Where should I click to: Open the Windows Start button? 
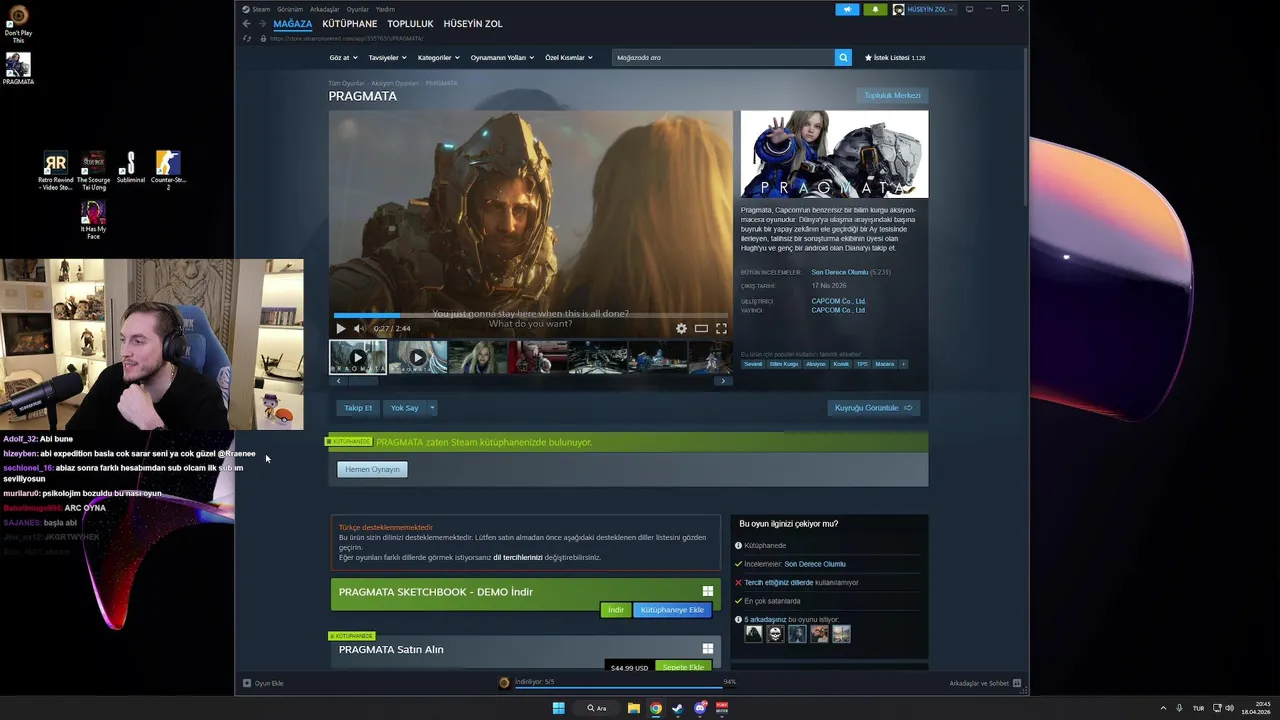pyautogui.click(x=558, y=708)
